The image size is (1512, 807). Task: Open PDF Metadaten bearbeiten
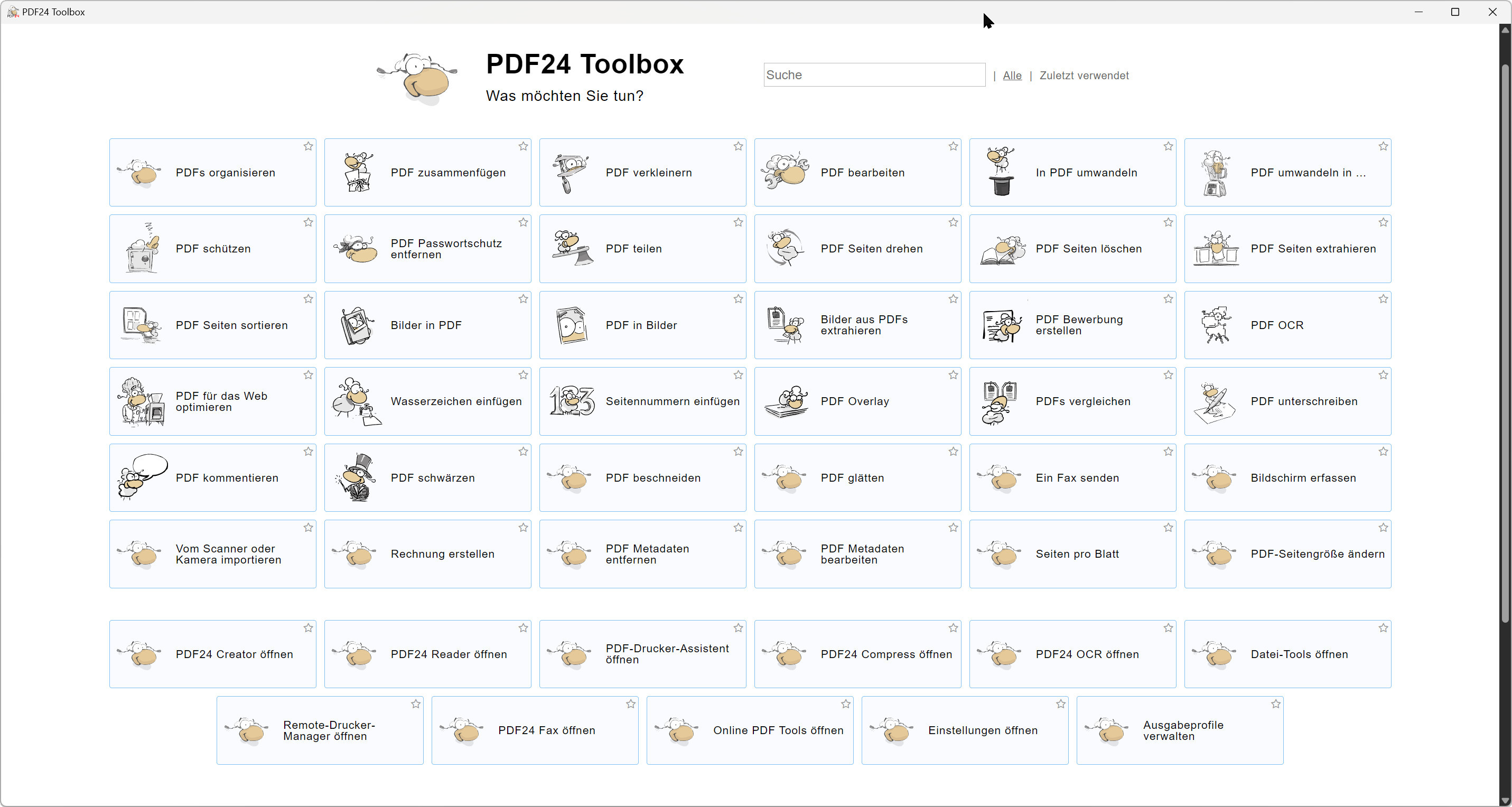point(857,554)
